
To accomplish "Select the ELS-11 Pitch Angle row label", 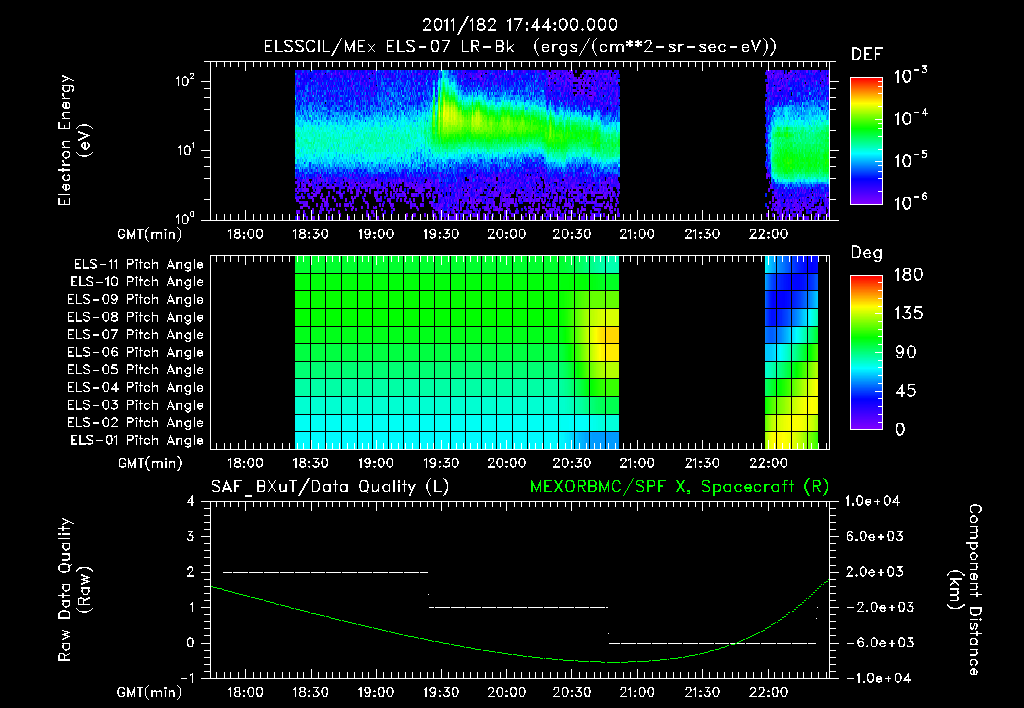I will click(138, 265).
